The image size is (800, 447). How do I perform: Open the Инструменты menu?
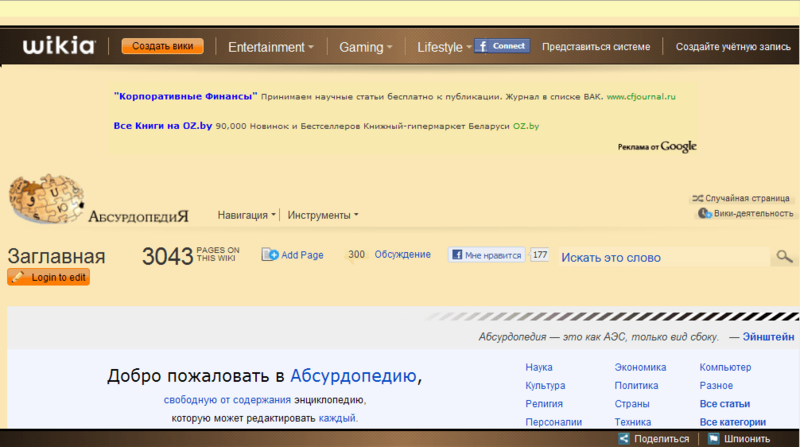[322, 215]
